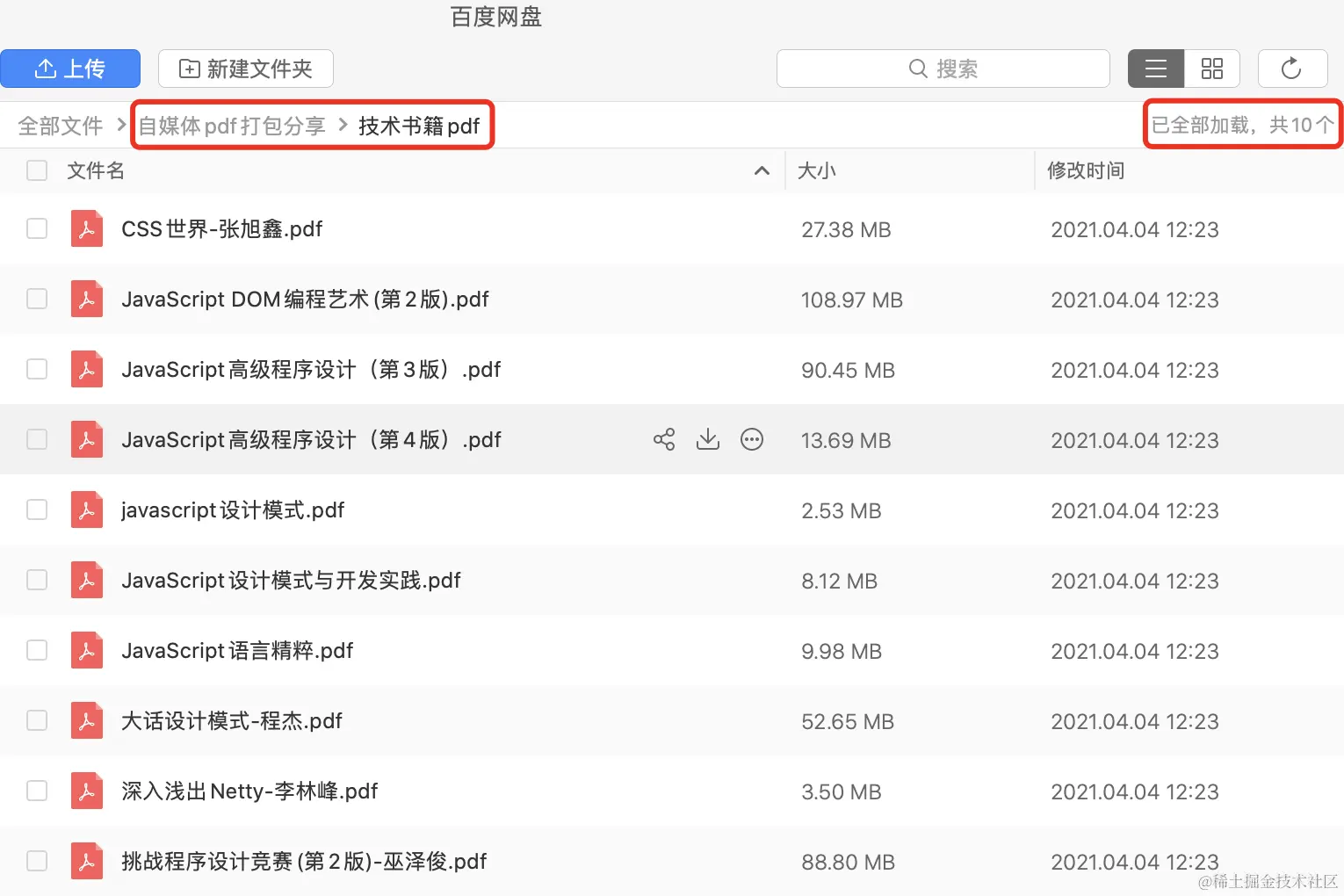Open JavaScript设计模式与开发实践.pdf
The image size is (1344, 896).
(291, 581)
